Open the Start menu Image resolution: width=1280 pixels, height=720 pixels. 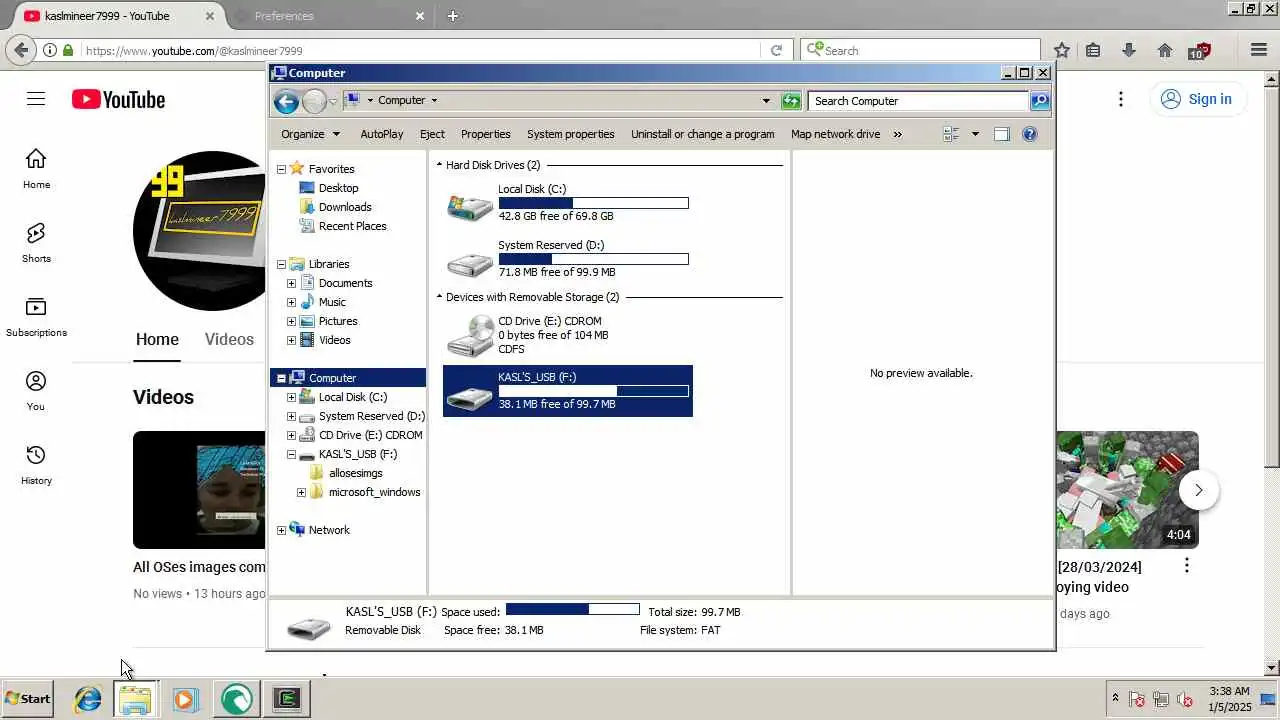[x=28, y=699]
